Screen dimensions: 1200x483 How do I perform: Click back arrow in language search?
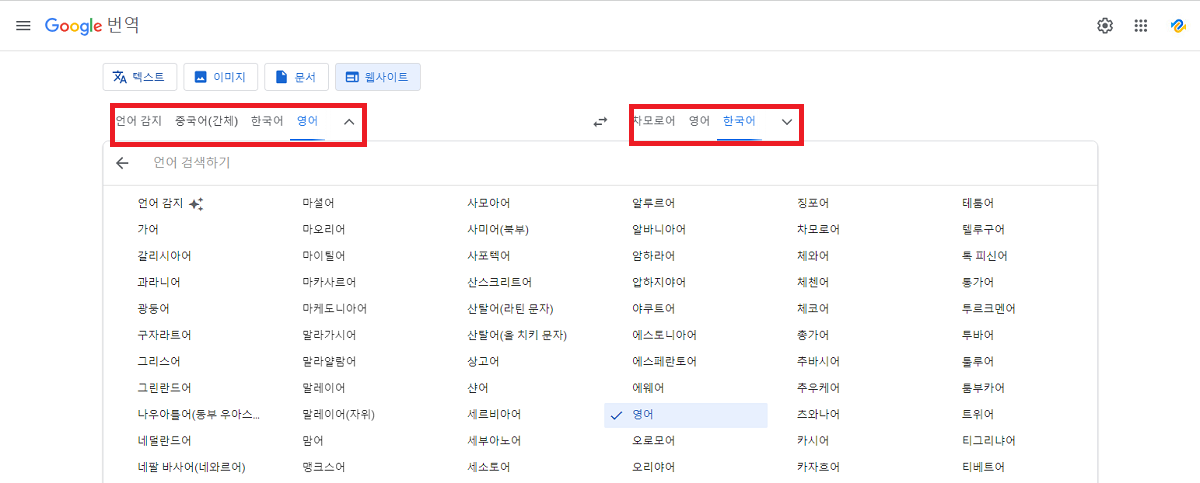122,163
